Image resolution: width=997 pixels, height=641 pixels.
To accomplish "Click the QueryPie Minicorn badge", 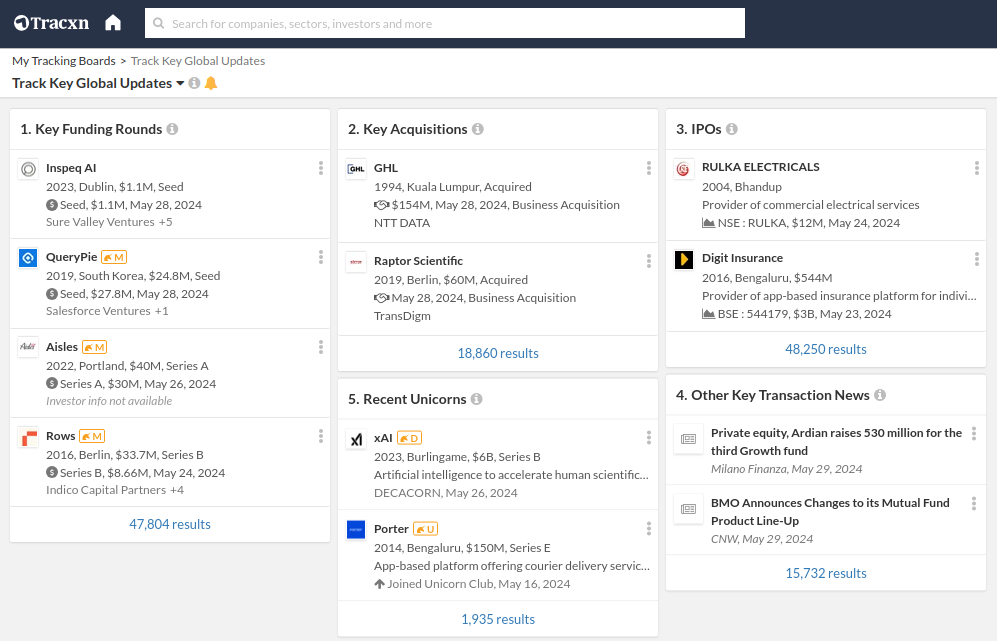I will tap(114, 258).
